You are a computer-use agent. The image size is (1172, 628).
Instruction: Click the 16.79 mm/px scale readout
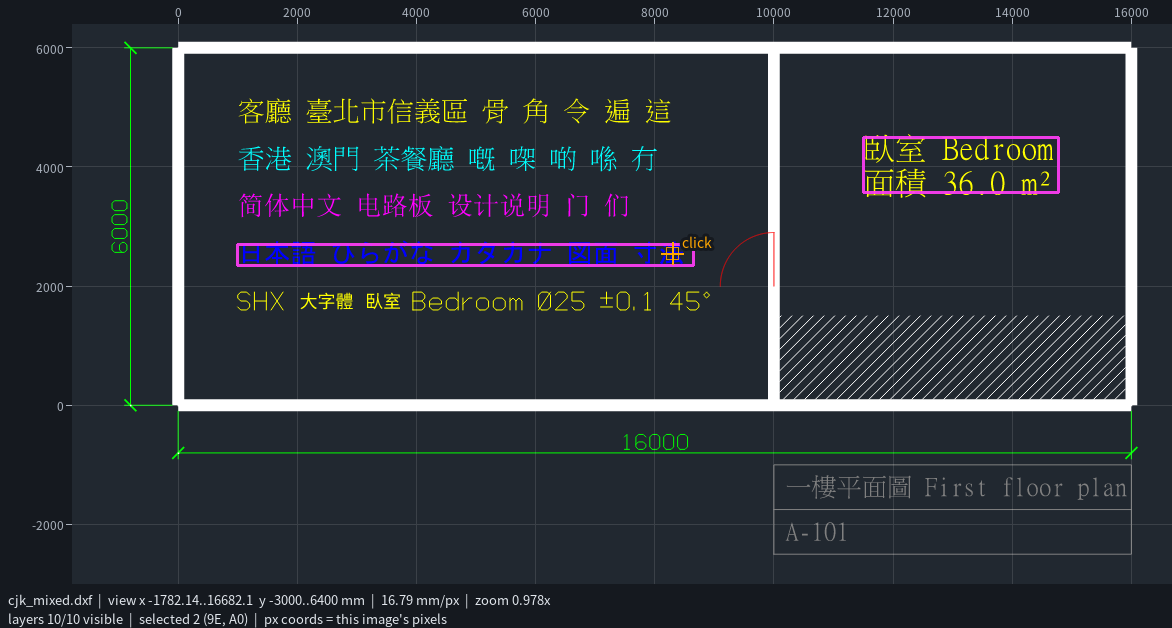point(421,600)
